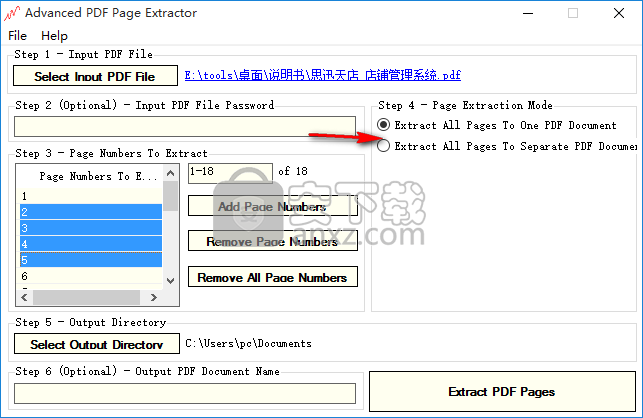643x418 pixels.
Task: Click the application icon in title bar
Action: pyautogui.click(x=11, y=13)
